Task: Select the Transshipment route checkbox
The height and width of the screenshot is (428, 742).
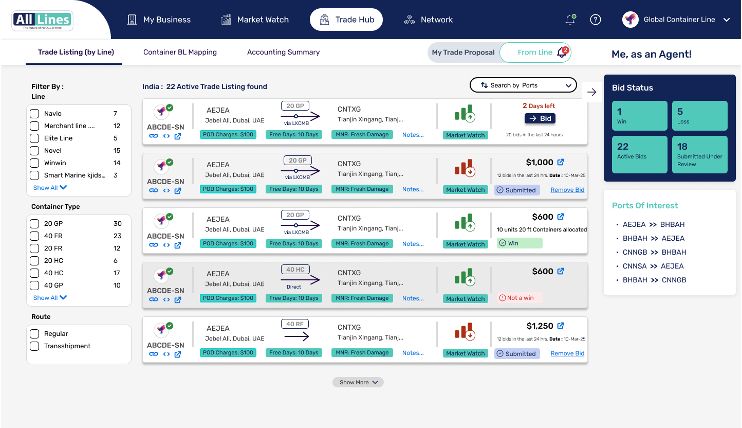Action: click(35, 346)
